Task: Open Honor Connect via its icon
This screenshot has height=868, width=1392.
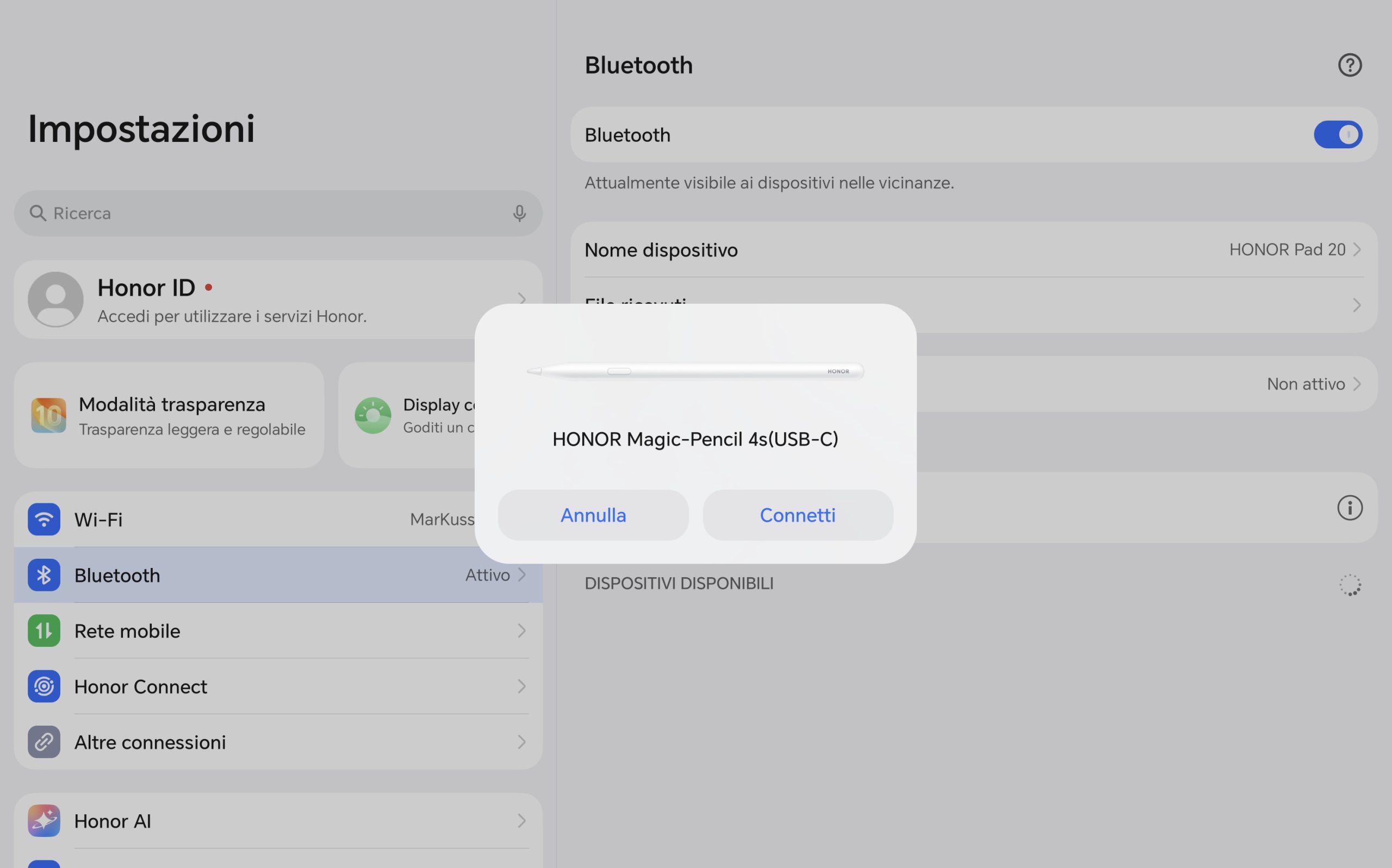Action: coord(43,686)
